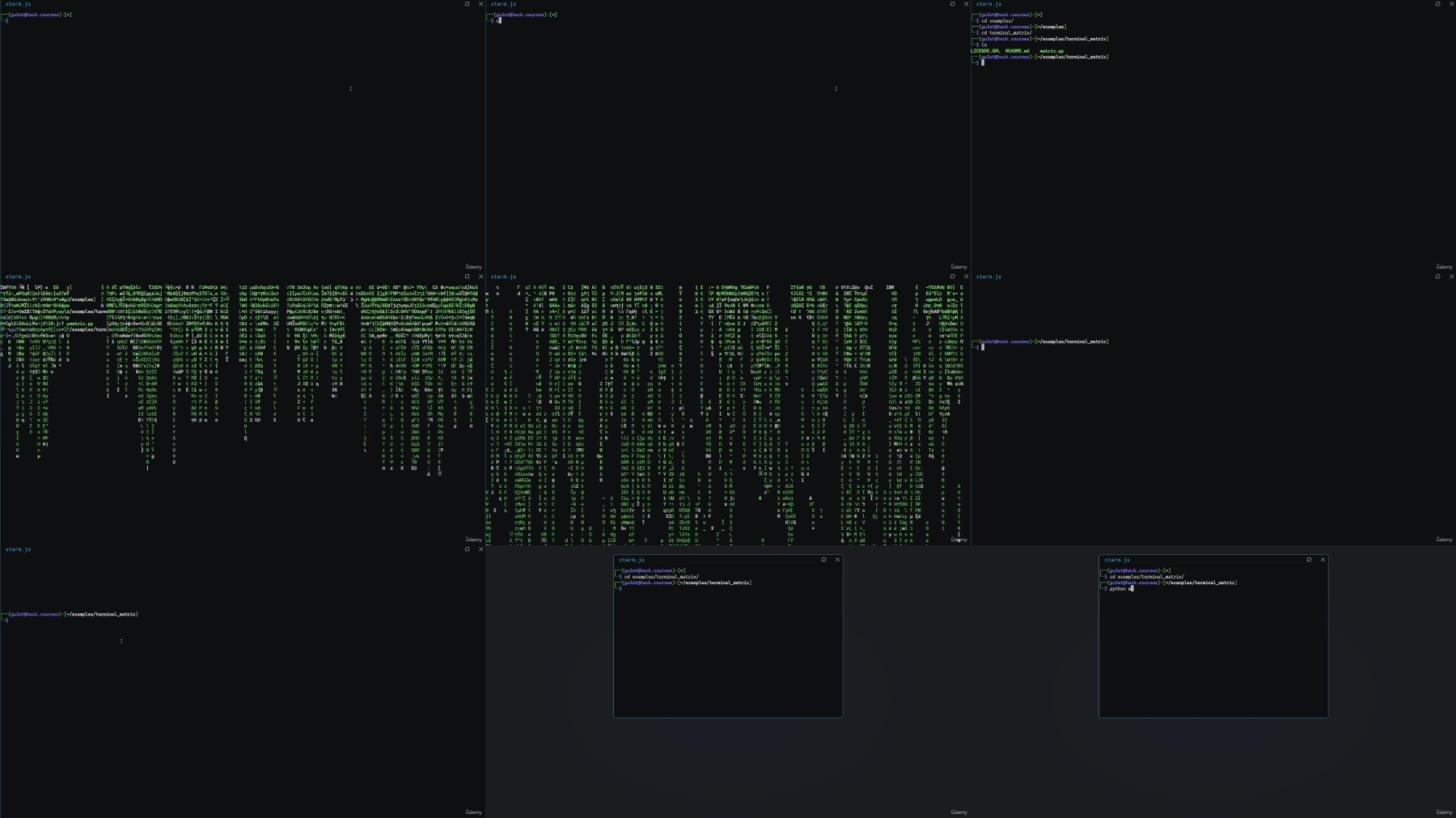Maximize the dense matrix rain terminal in the center
The image size is (1456, 818).
coord(952,277)
